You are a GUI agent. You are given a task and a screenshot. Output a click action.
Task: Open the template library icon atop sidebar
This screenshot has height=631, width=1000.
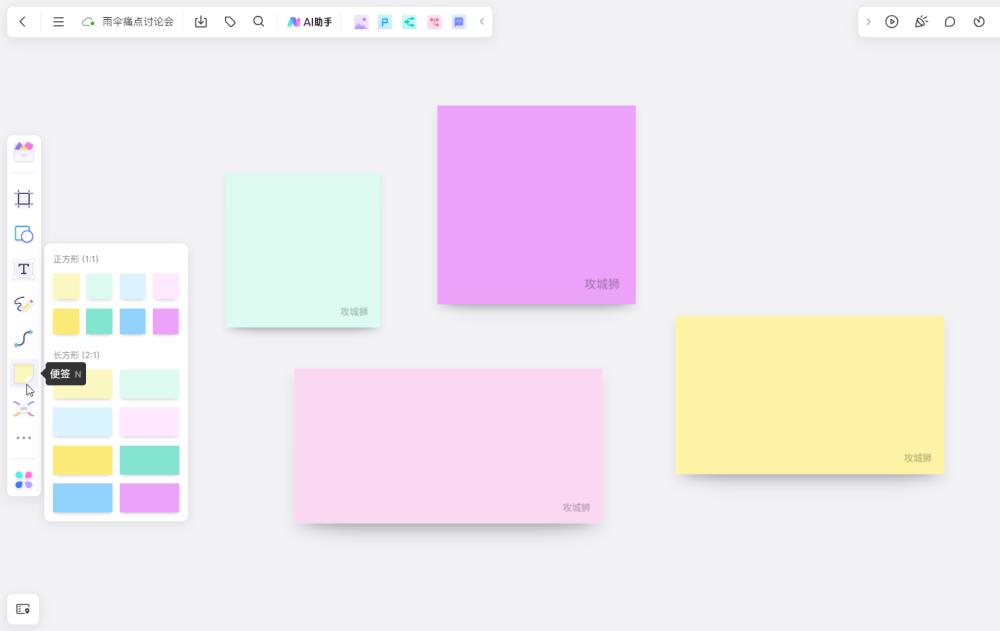point(24,151)
